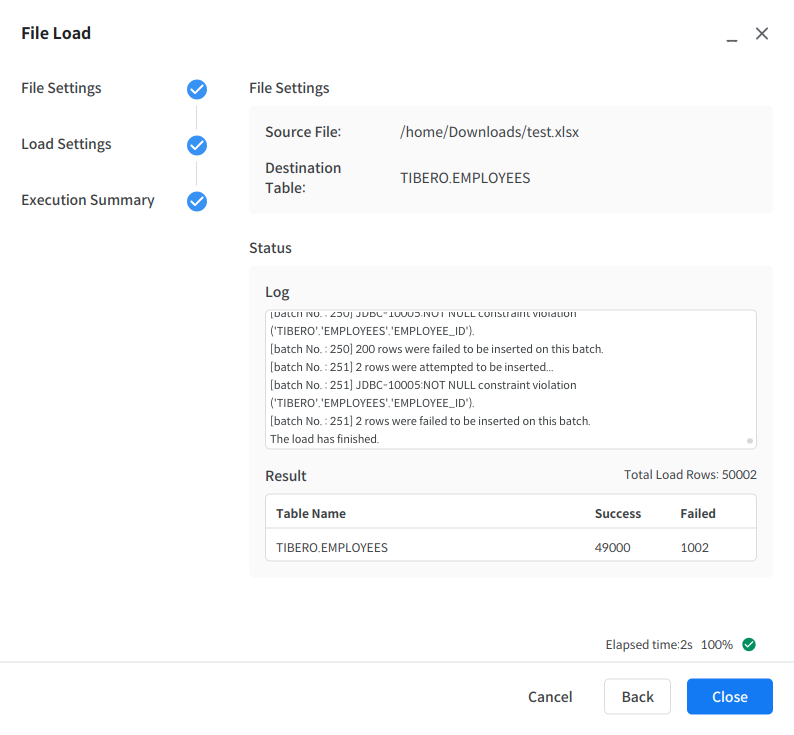The width and height of the screenshot is (794, 735).
Task: Click the checkmark icon beside File Settings step
Action: coord(197,89)
